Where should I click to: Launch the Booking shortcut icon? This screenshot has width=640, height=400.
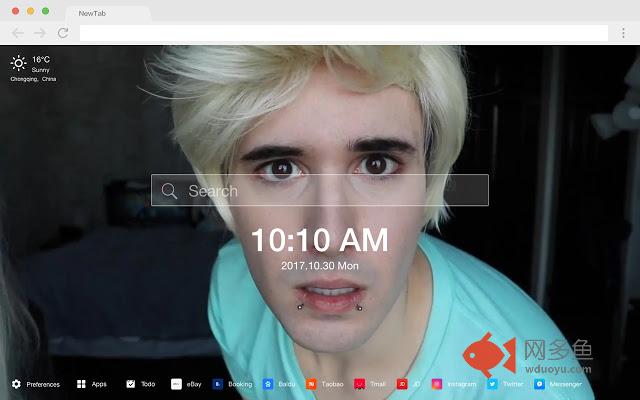(x=218, y=384)
